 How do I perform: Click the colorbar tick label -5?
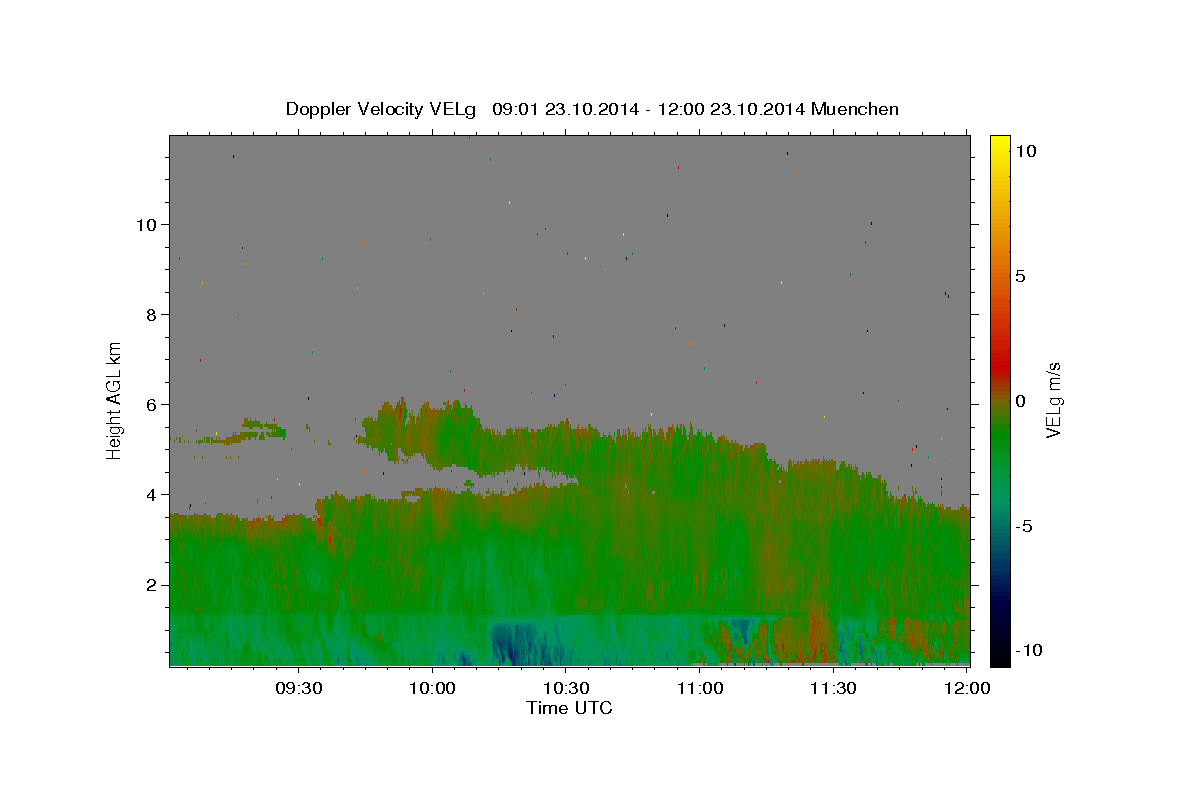point(1024,526)
